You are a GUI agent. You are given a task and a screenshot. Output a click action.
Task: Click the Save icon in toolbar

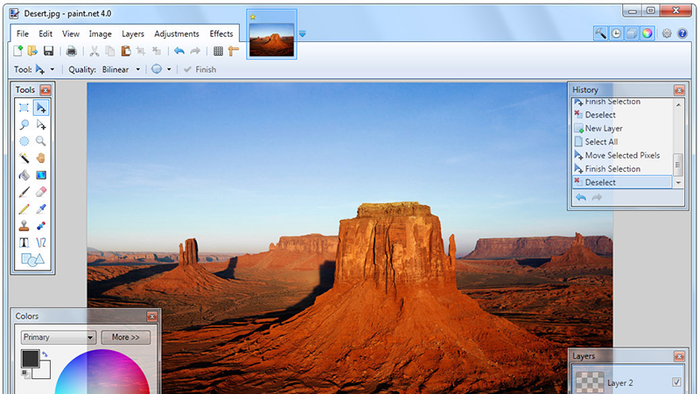pos(48,51)
